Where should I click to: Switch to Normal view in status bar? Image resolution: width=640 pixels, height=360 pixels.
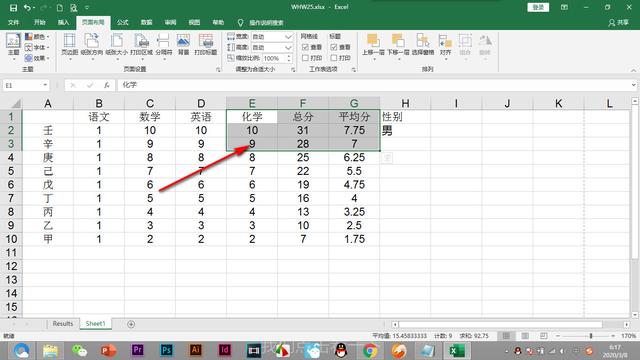pyautogui.click(x=506, y=336)
